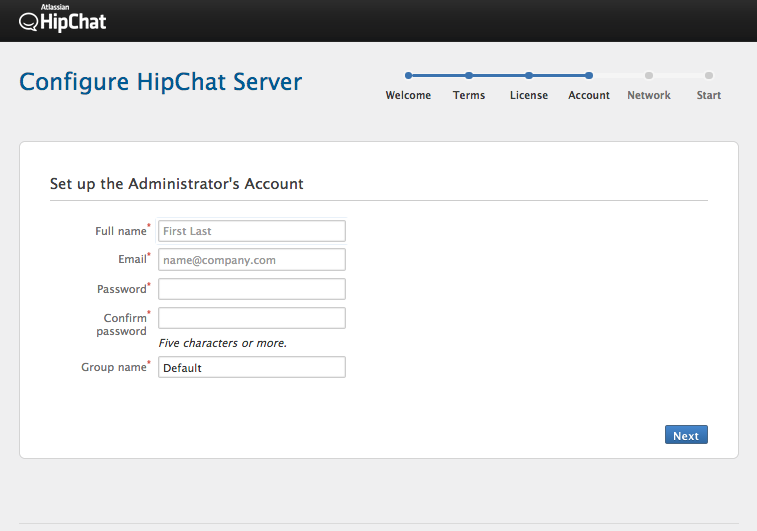Click the Password input field

click(x=252, y=289)
